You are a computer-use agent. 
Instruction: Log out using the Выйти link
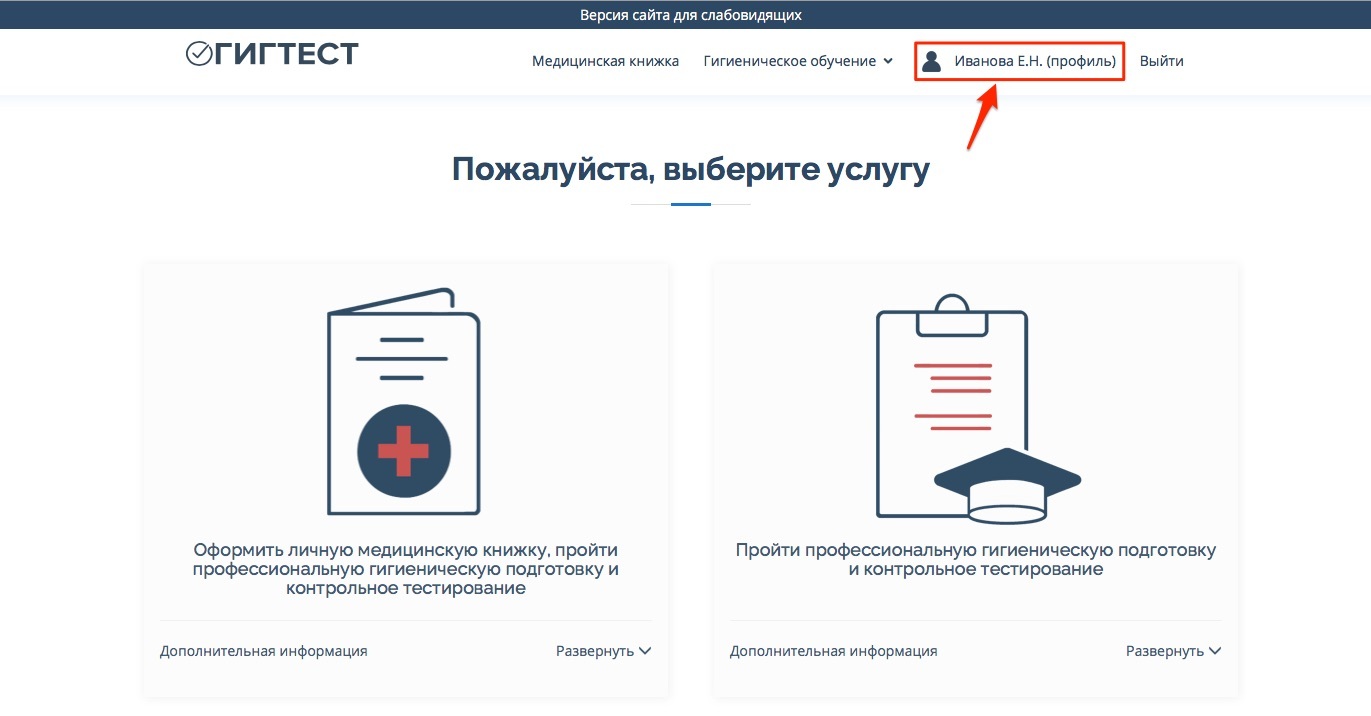(1161, 61)
